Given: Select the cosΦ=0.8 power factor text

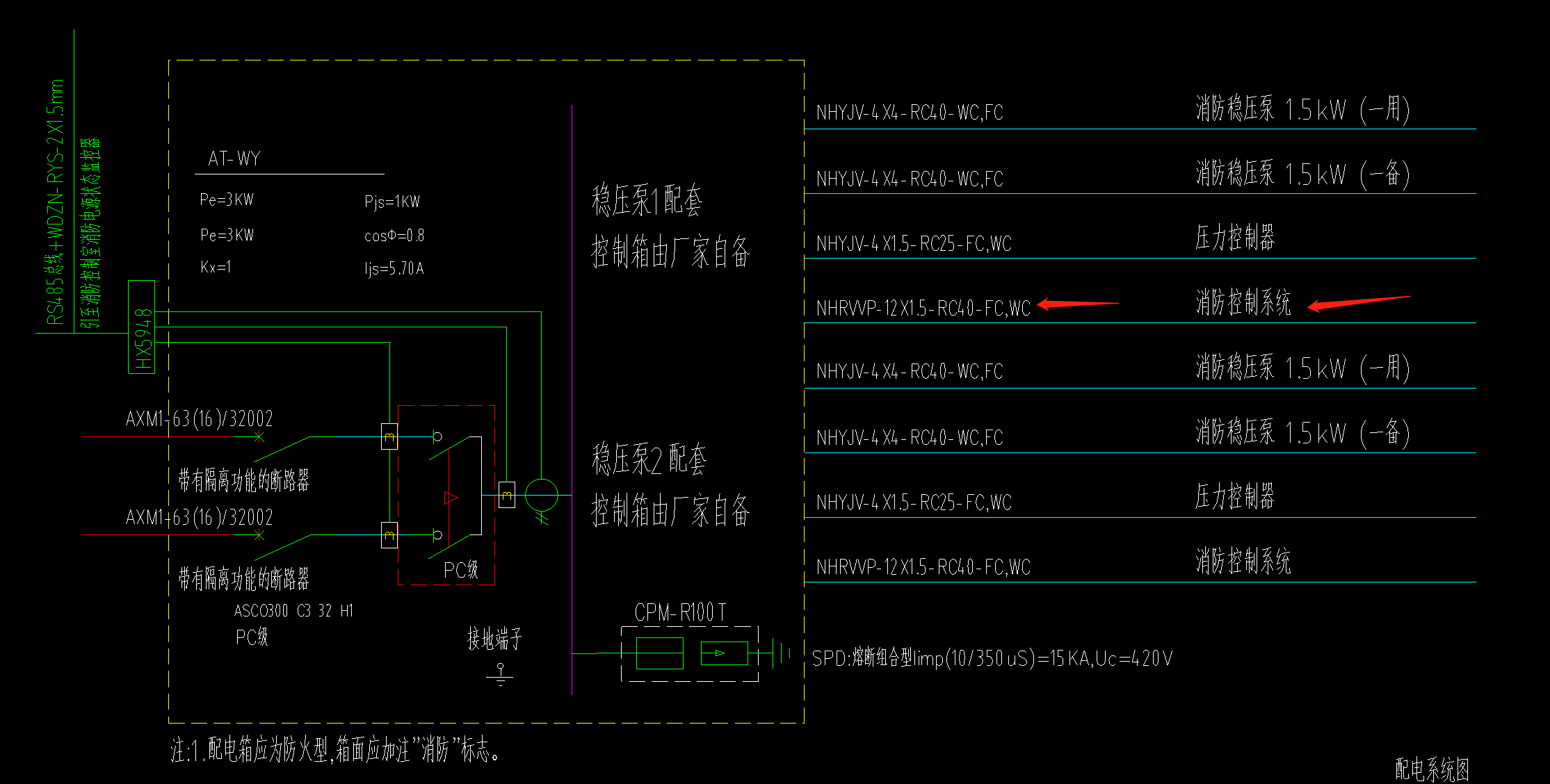Looking at the screenshot, I should click(x=394, y=236).
